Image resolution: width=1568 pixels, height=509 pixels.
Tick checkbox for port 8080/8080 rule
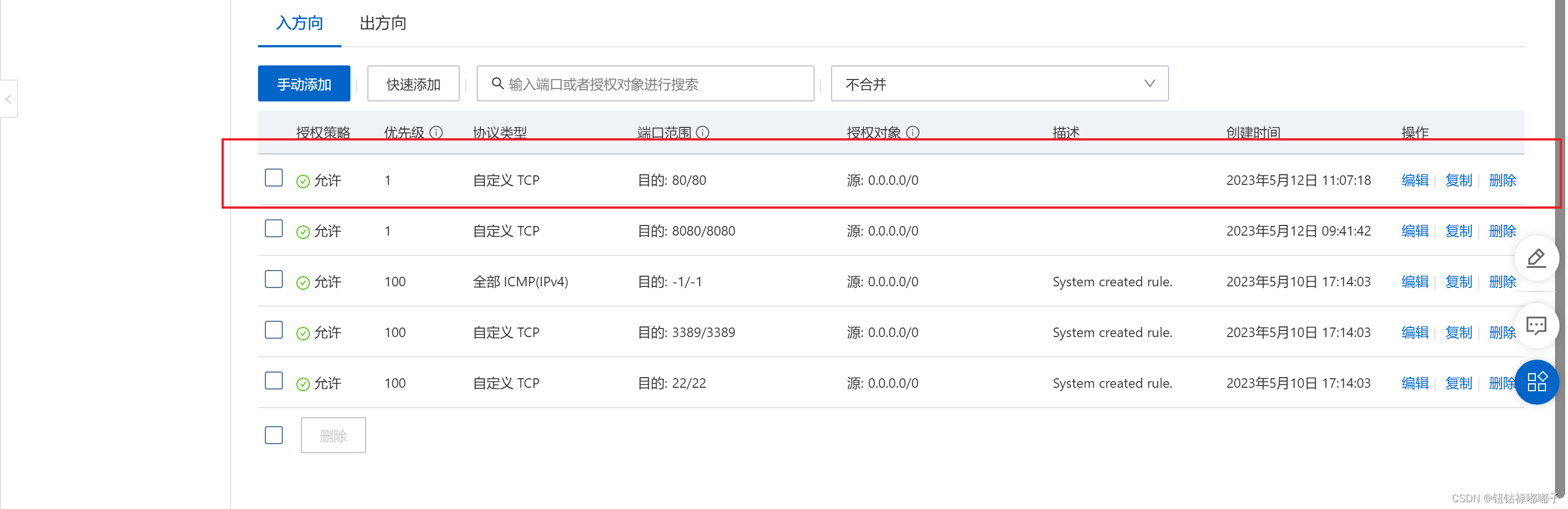[x=274, y=228]
